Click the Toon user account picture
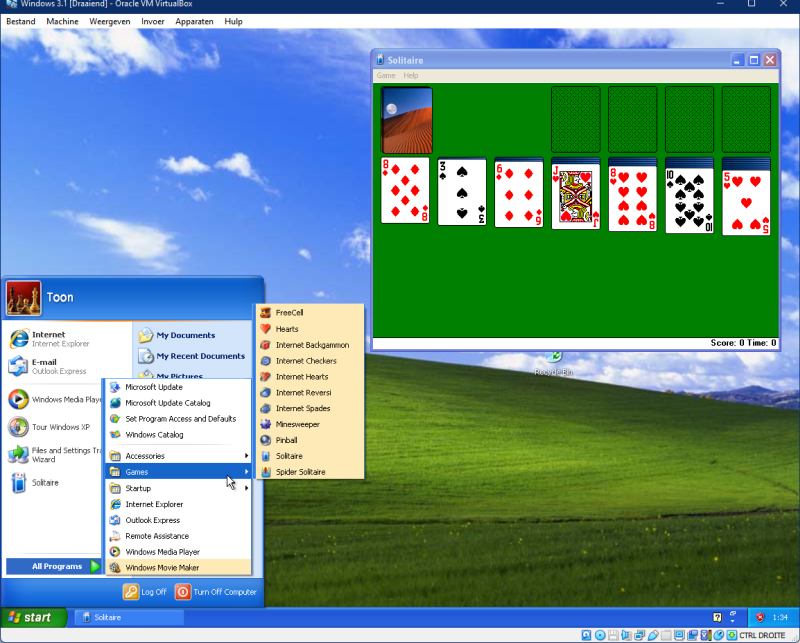Screen dimensions: 800x643 click(x=23, y=298)
